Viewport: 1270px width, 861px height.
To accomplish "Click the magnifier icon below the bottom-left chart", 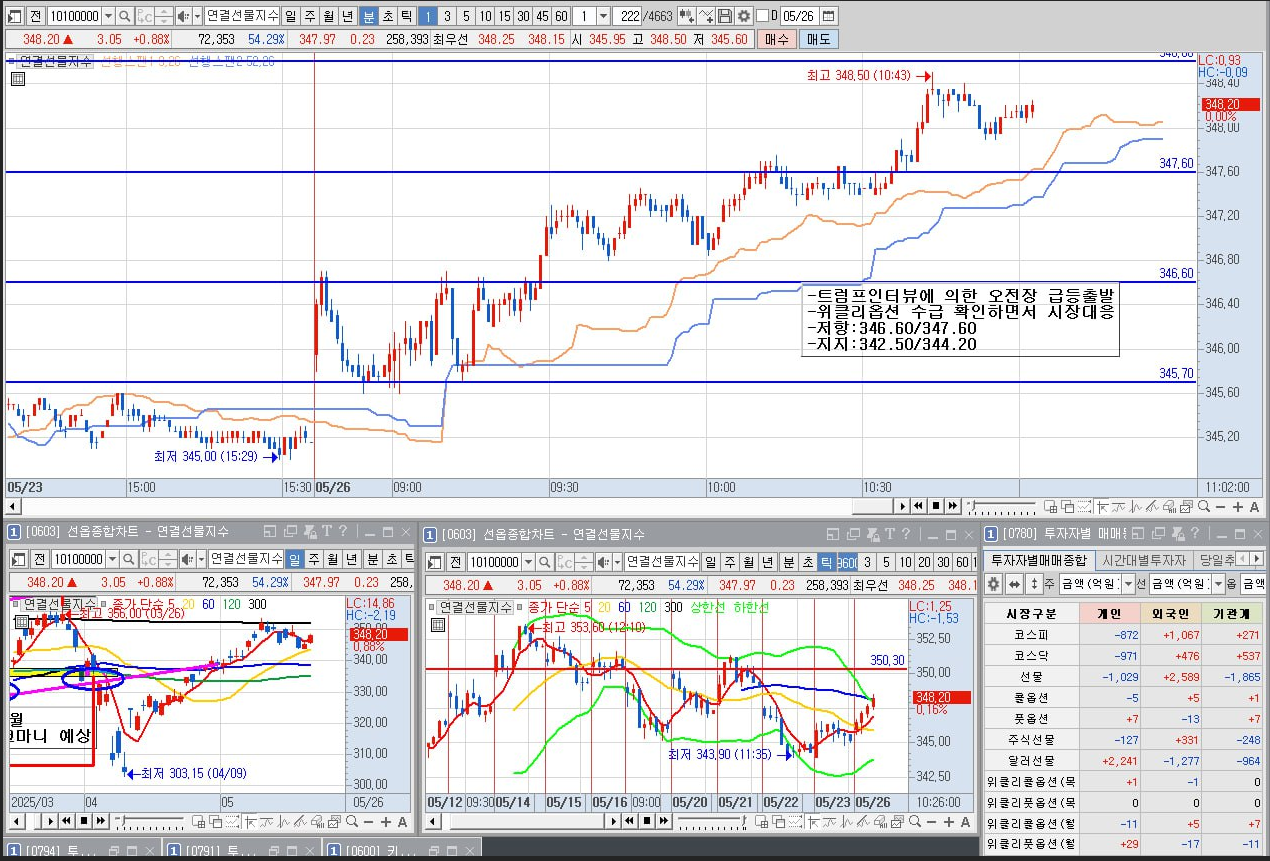I will [353, 822].
